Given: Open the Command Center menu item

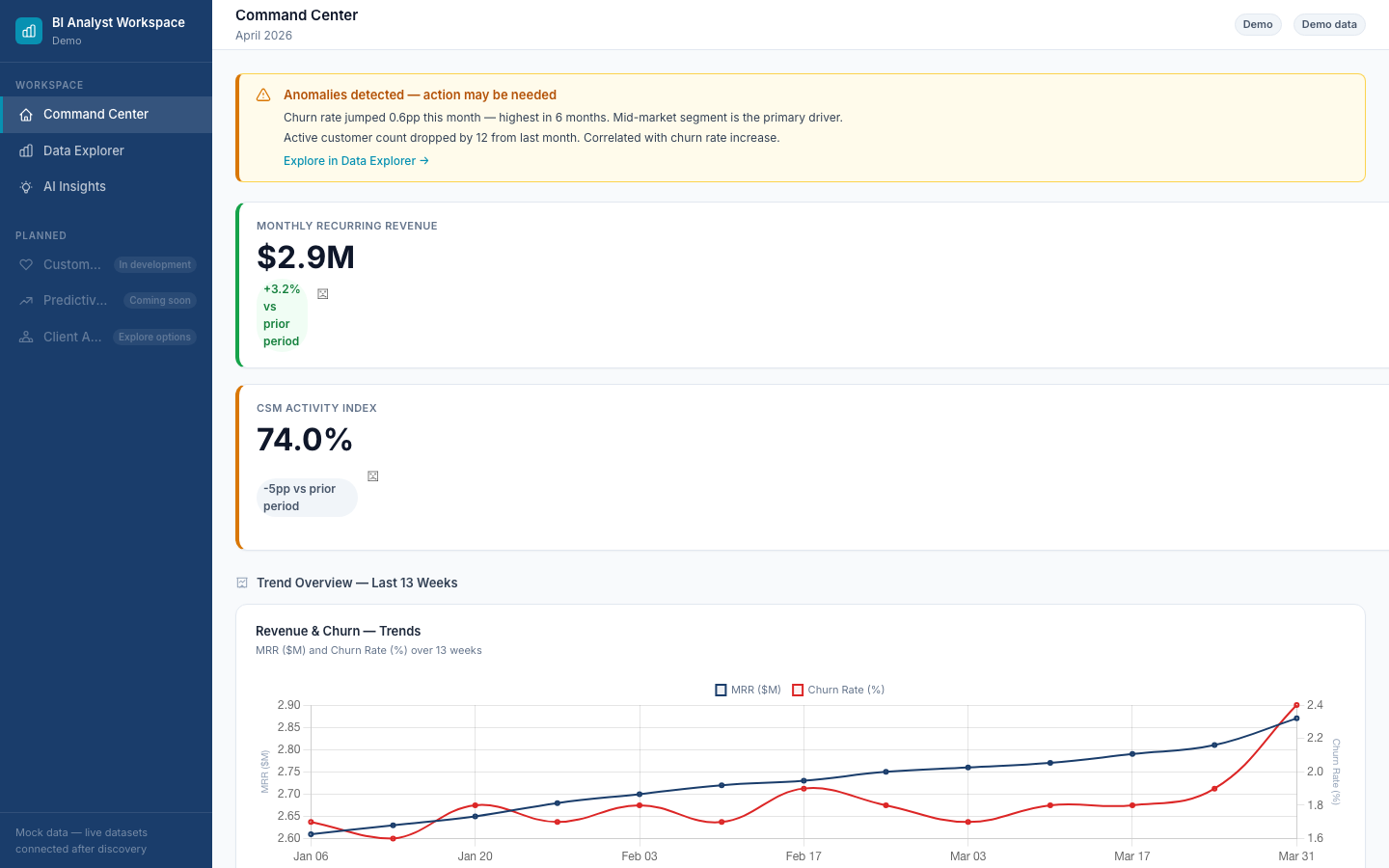Looking at the screenshot, I should [106, 115].
